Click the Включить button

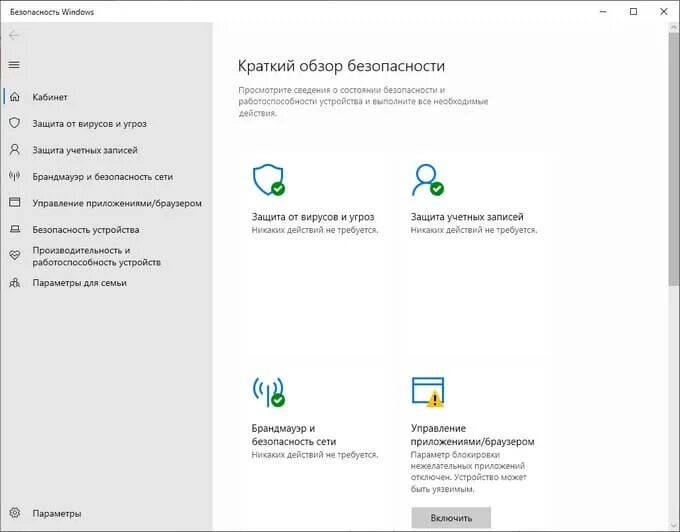(451, 518)
